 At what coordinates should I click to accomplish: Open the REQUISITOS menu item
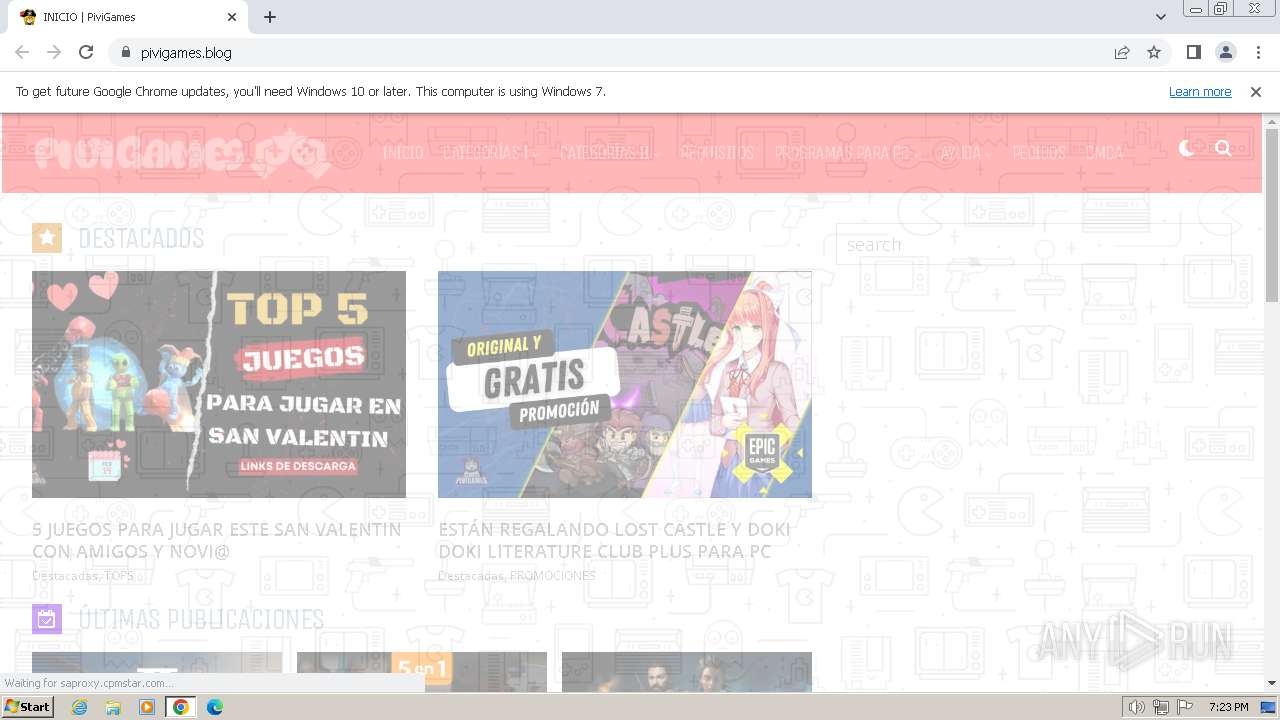[x=717, y=153]
